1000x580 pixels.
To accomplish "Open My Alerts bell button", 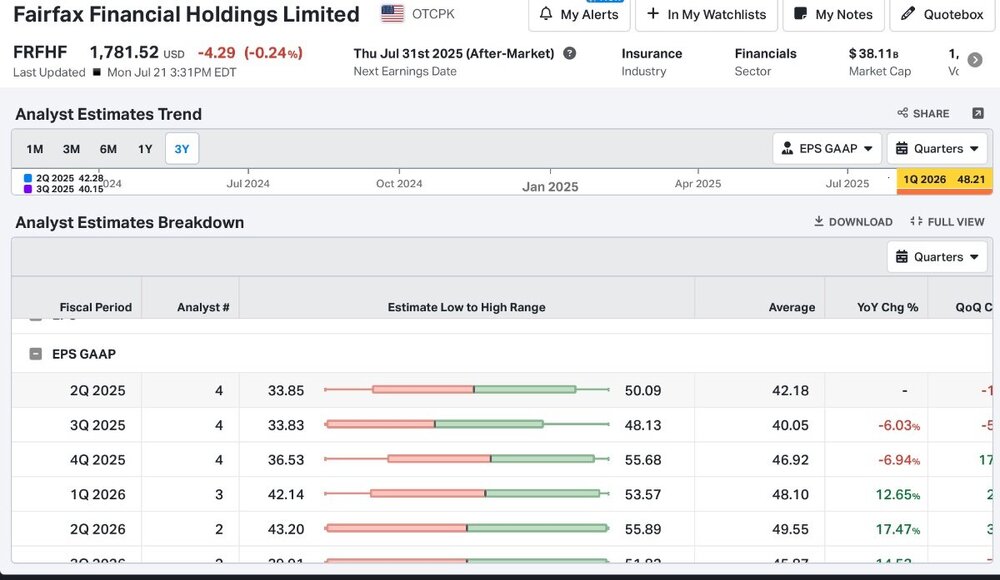I will click(579, 14).
